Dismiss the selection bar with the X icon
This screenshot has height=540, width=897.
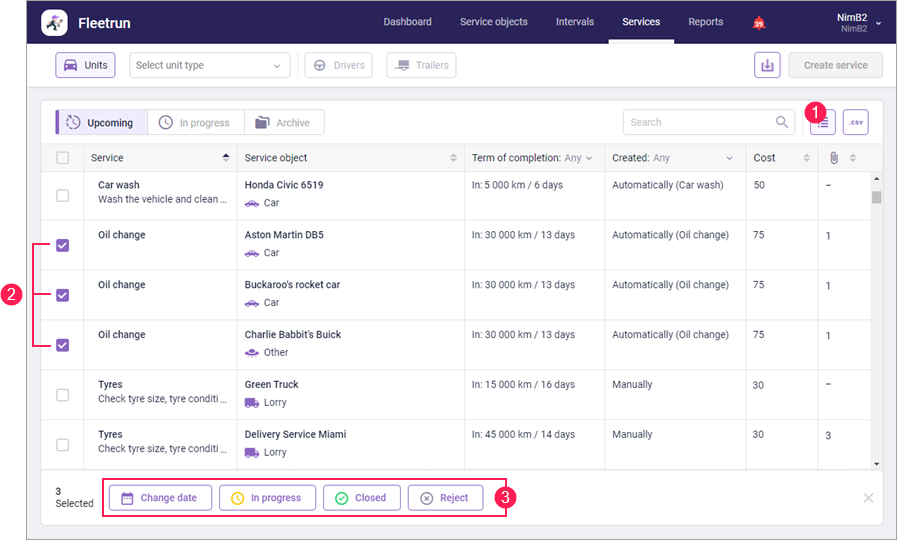click(868, 498)
